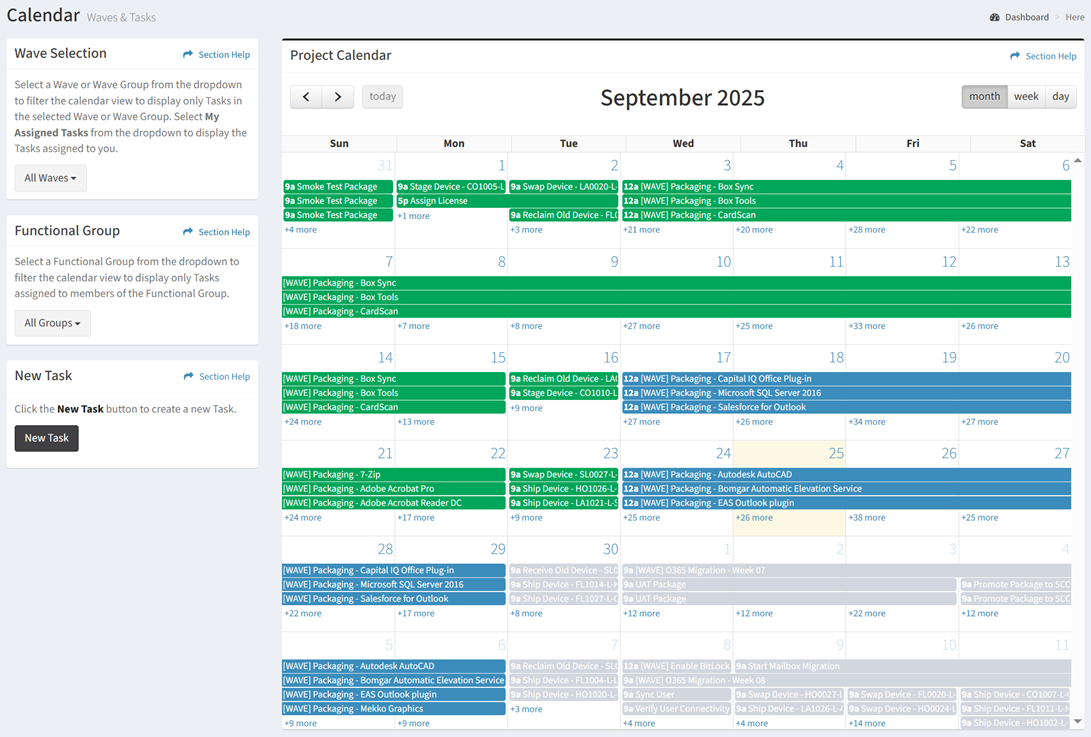Expand the +26 more link on September 25
The image size is (1091, 737).
(x=754, y=518)
